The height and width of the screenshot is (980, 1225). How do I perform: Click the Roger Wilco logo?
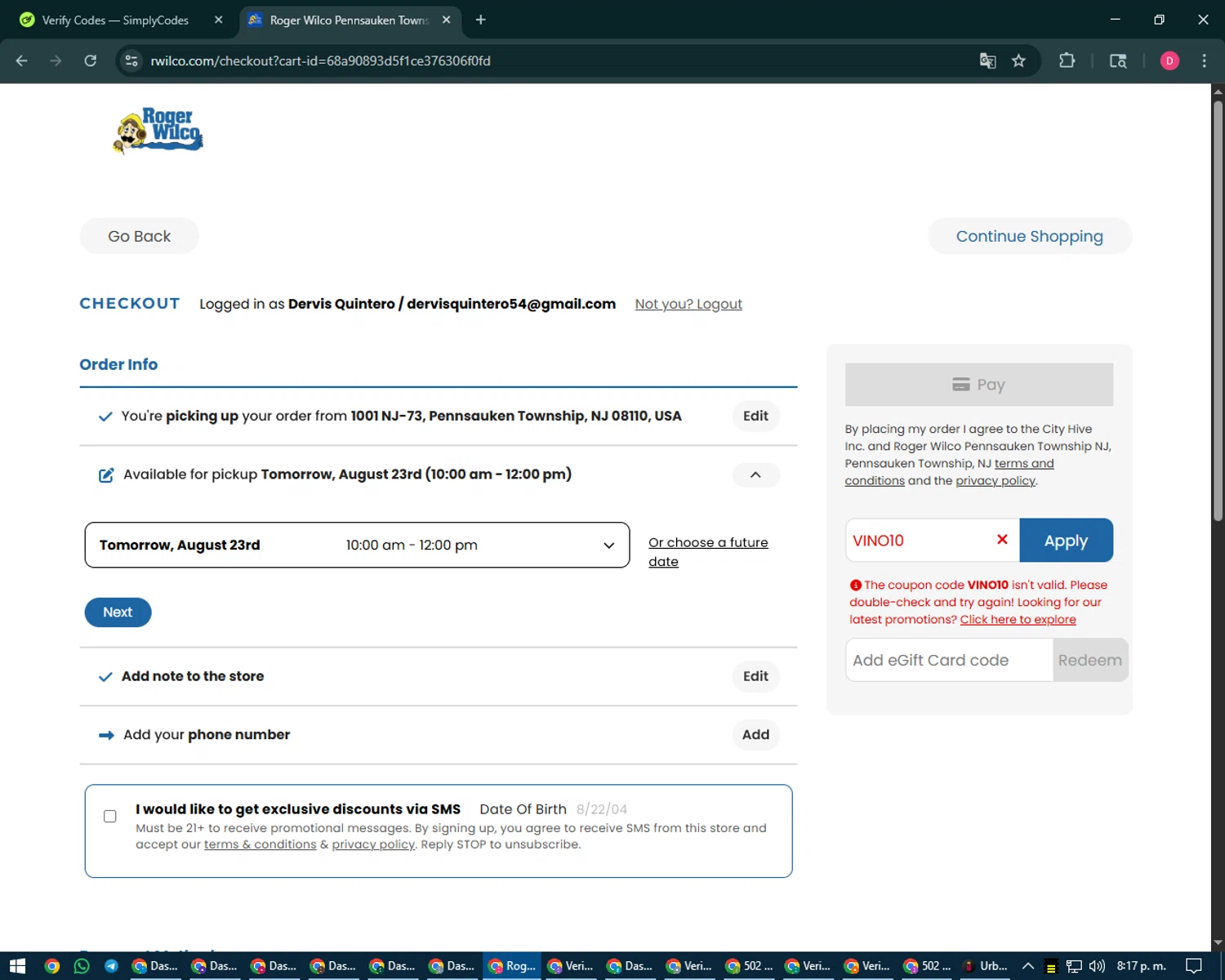coord(158,130)
